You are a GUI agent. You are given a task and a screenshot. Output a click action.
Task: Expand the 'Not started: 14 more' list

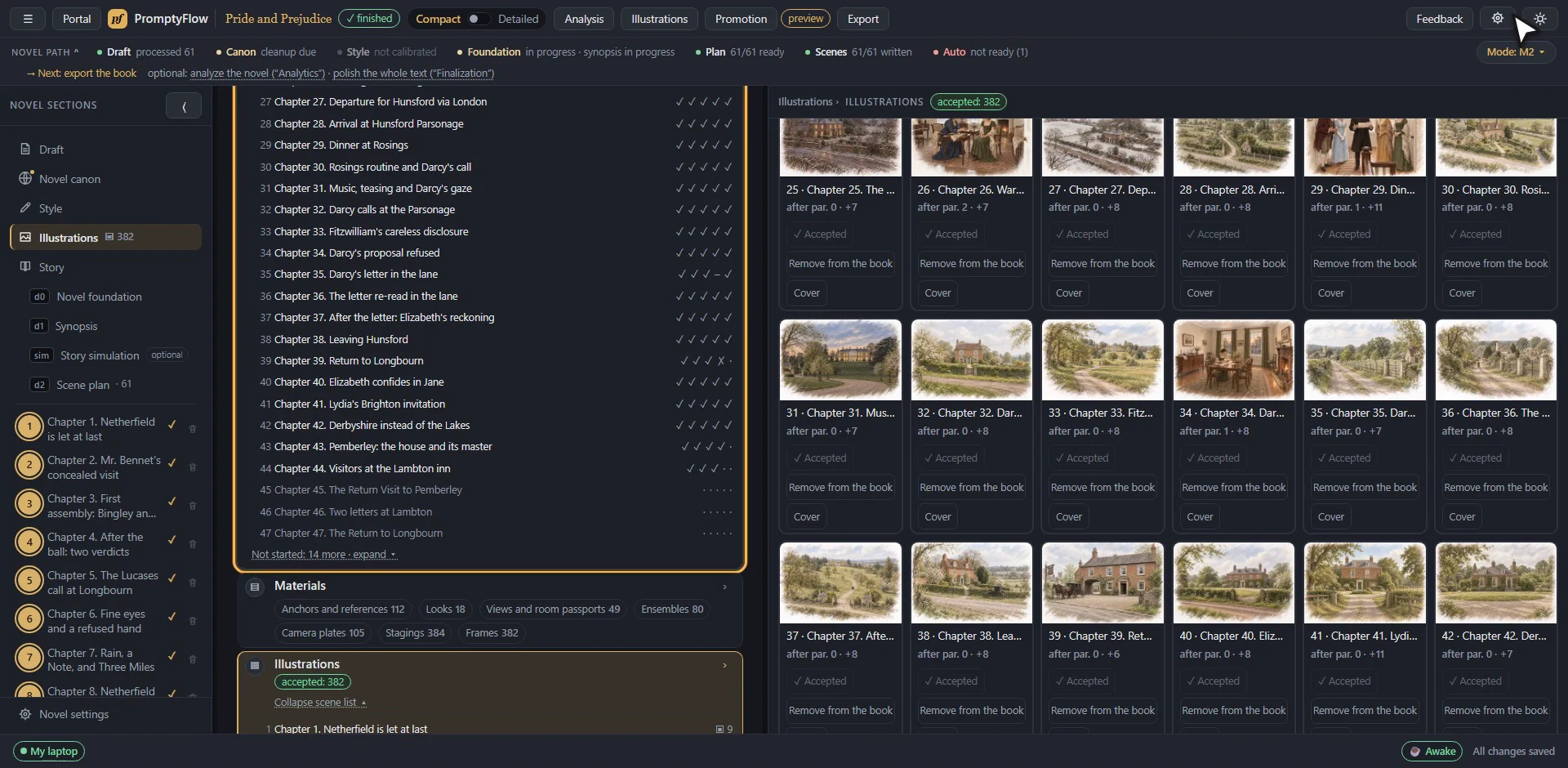(x=323, y=555)
